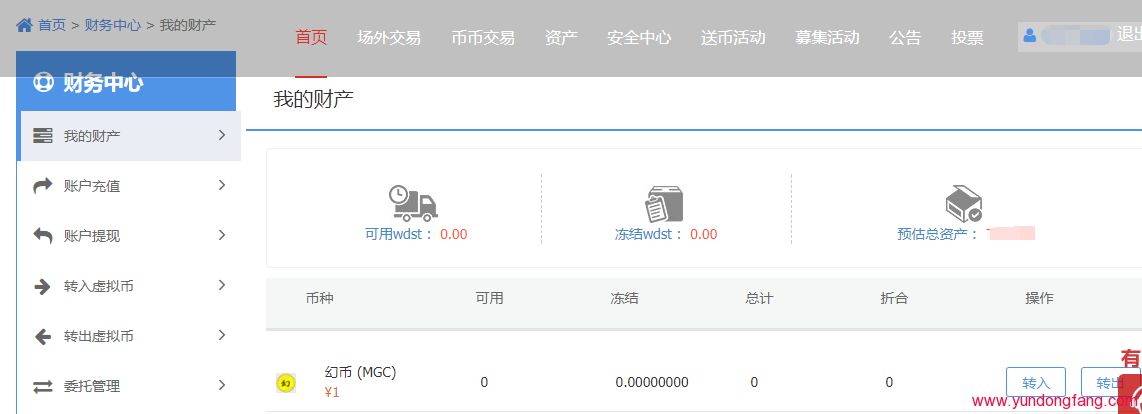The image size is (1142, 414).
Task: Click the lifebuoy icon beside 财务中心
Action: pyautogui.click(x=44, y=83)
